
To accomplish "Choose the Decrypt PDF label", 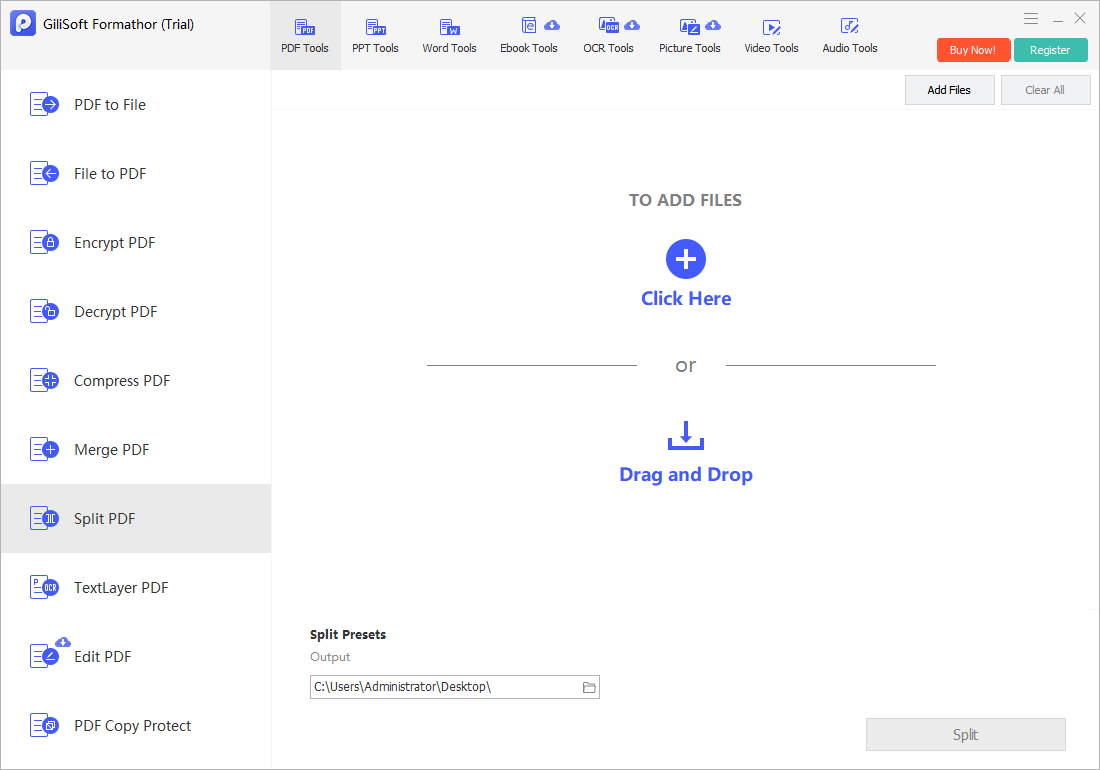I will [x=116, y=311].
